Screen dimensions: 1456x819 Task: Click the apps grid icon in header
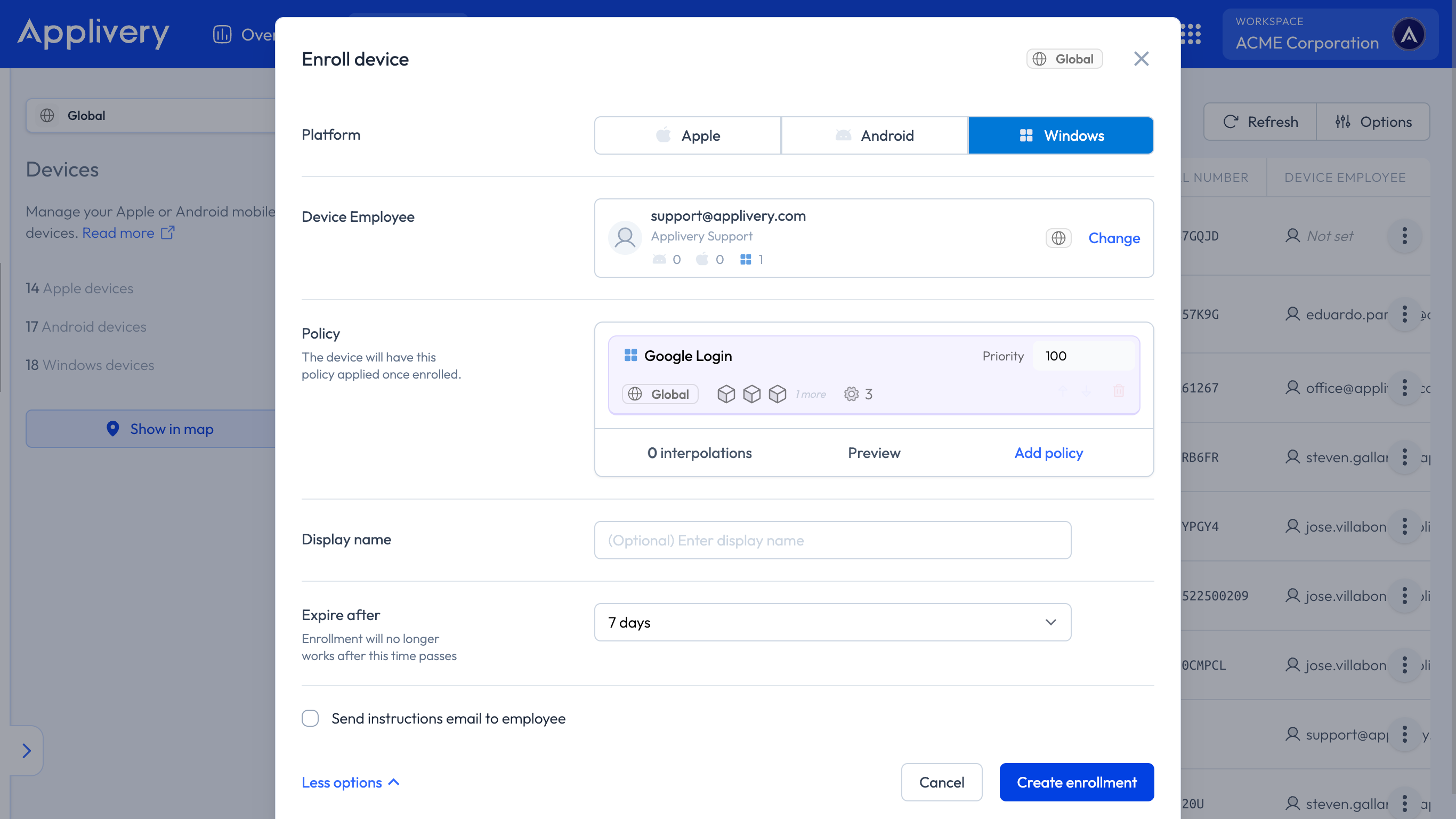(1192, 34)
